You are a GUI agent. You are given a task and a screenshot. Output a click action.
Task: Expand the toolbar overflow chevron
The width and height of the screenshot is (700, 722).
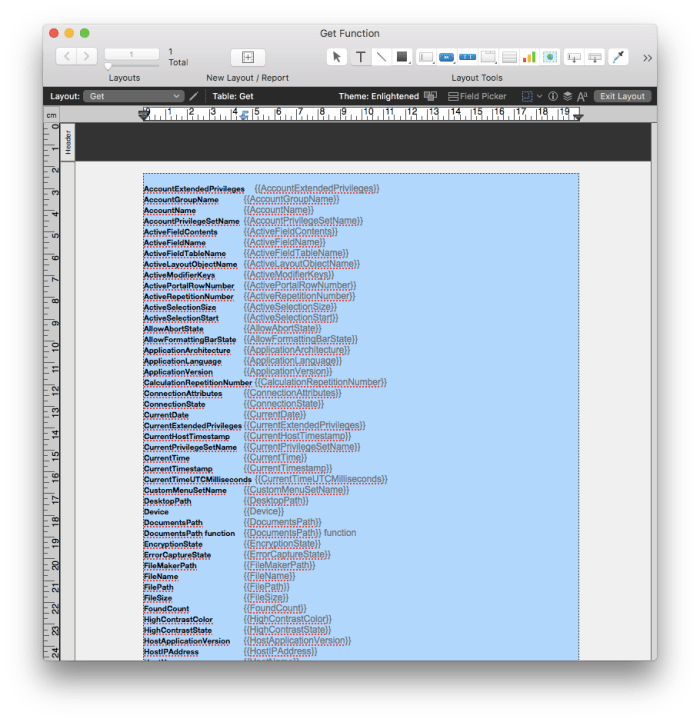[x=647, y=57]
